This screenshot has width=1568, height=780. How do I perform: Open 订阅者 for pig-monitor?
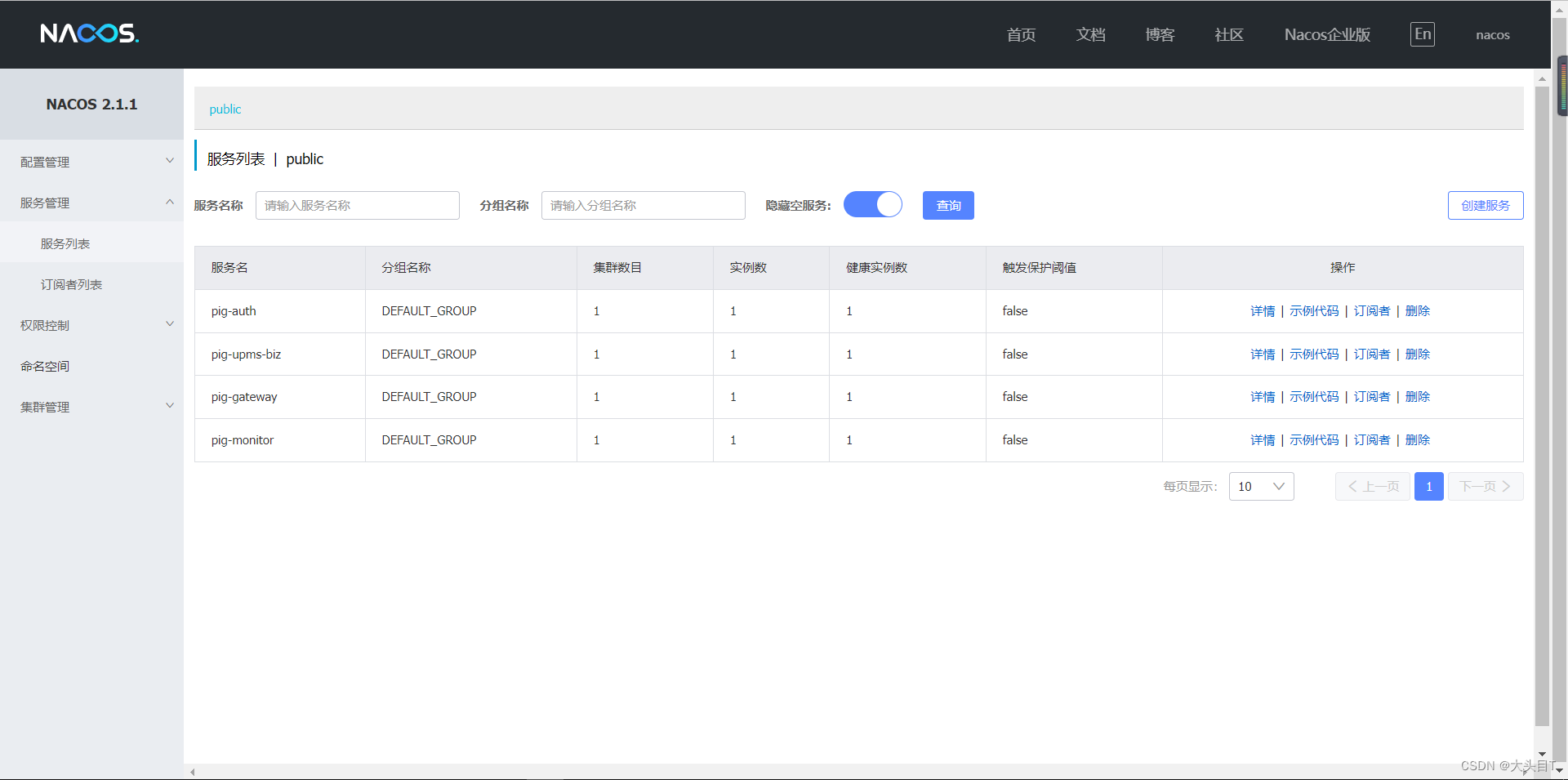[x=1372, y=440]
